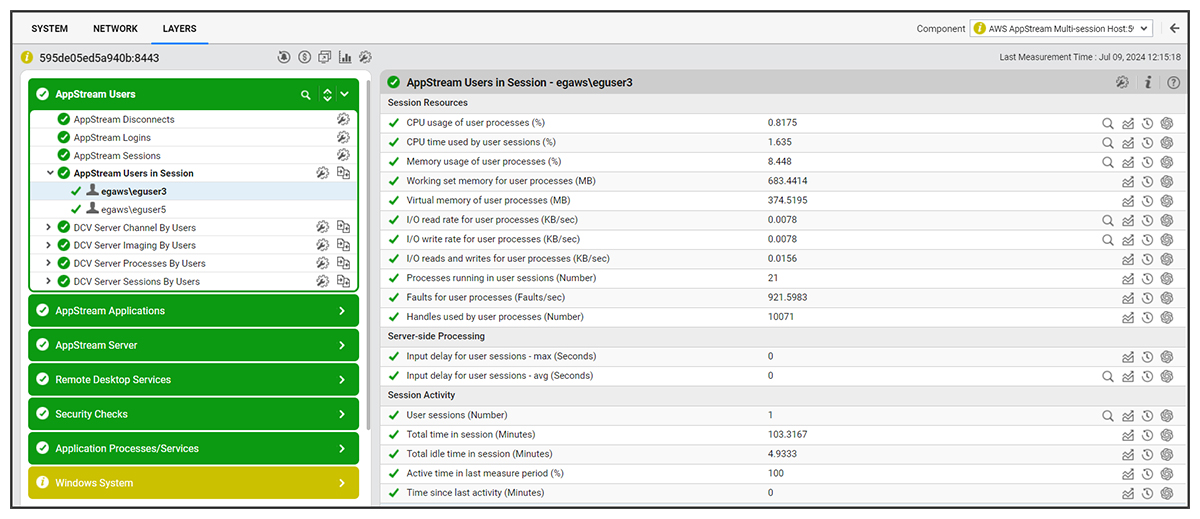Click the wrench configure icon for AppStream Logins
1200x519 pixels.
point(343,138)
